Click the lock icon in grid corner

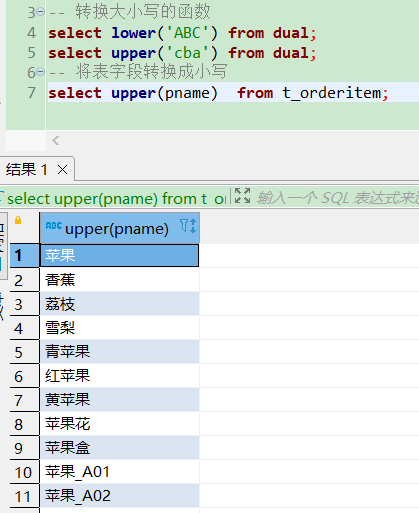point(18,220)
